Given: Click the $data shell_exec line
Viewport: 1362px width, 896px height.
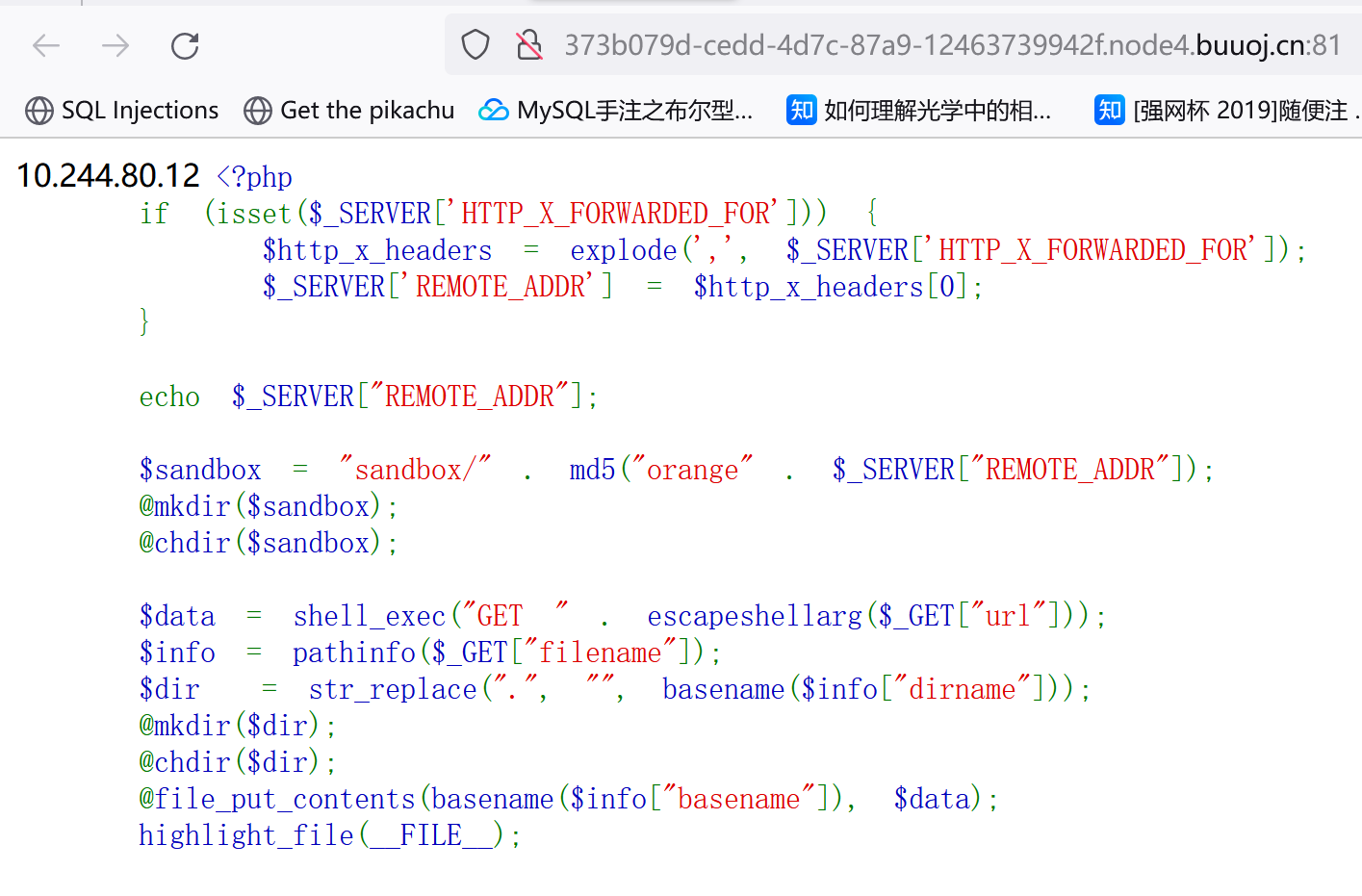Looking at the screenshot, I should coord(623,616).
